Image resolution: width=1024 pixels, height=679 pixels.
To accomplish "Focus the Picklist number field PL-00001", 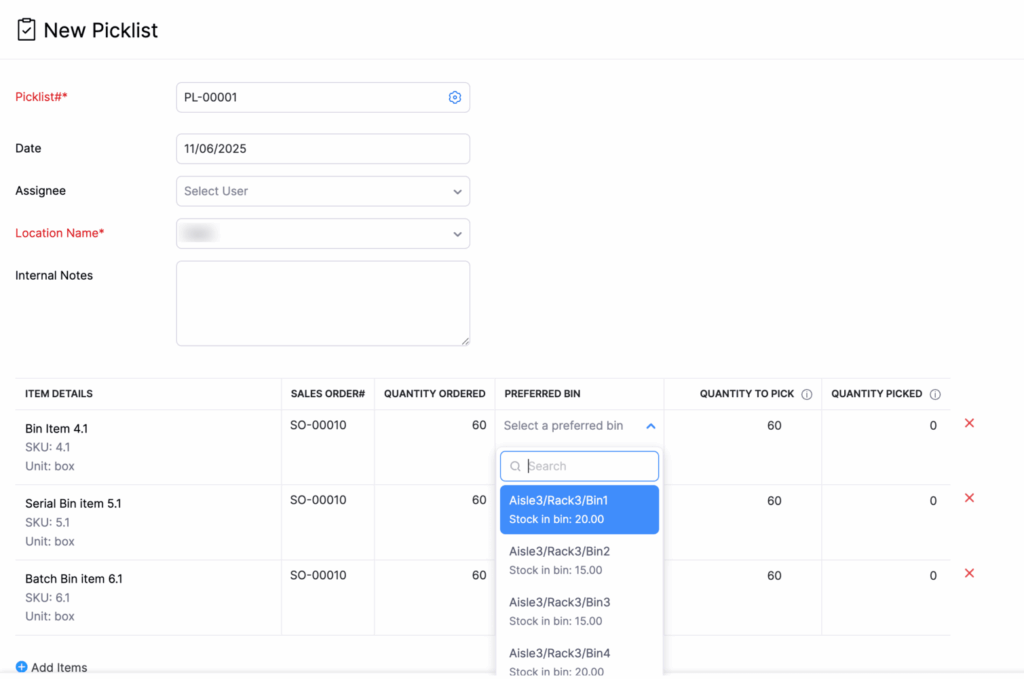I will 323,97.
